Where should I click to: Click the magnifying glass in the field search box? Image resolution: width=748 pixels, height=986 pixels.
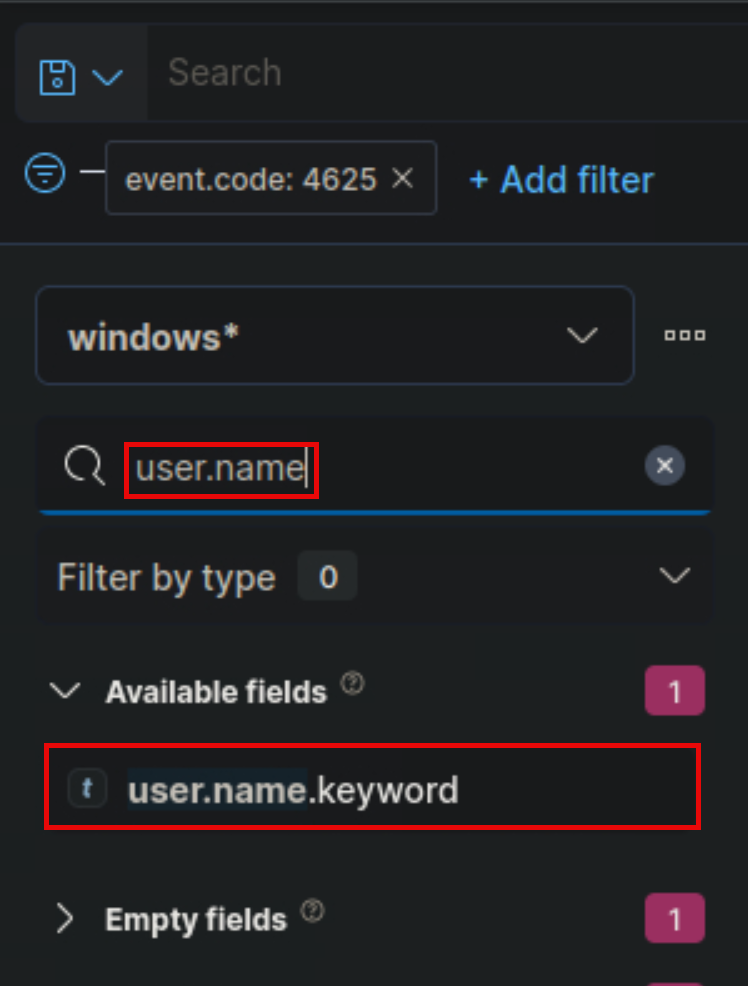(x=85, y=466)
